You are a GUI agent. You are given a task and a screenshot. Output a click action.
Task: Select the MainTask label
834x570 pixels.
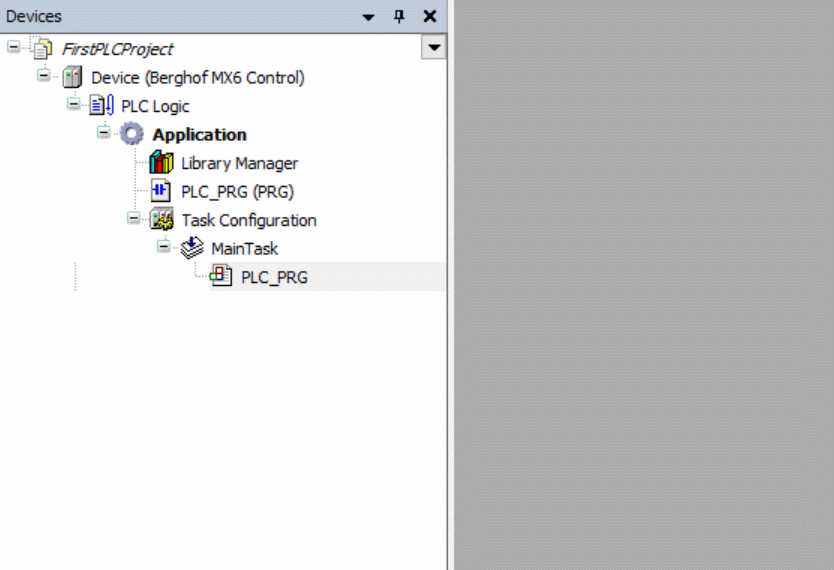[245, 248]
